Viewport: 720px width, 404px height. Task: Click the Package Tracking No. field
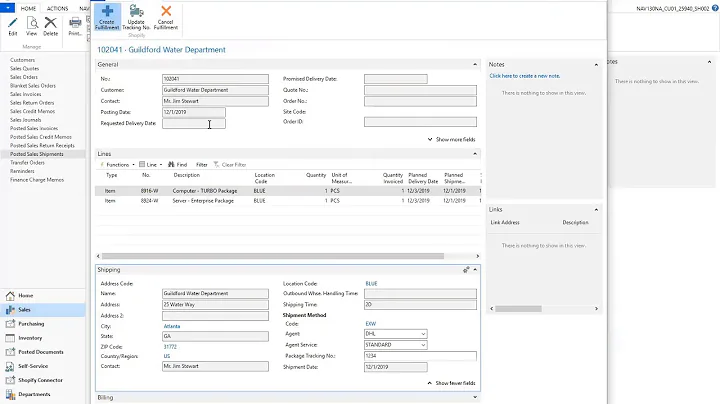tap(420, 356)
